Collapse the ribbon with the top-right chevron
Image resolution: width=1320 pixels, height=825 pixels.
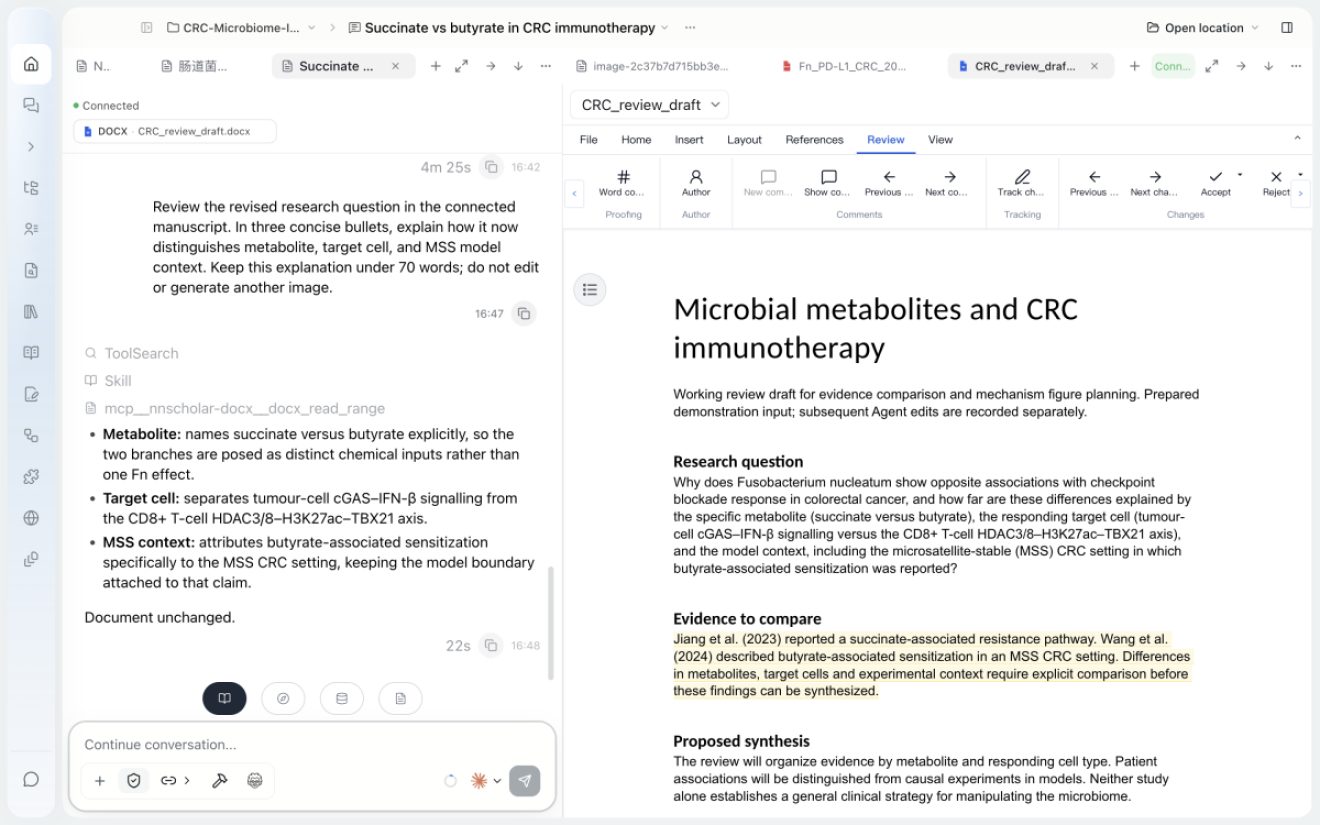coord(1298,139)
